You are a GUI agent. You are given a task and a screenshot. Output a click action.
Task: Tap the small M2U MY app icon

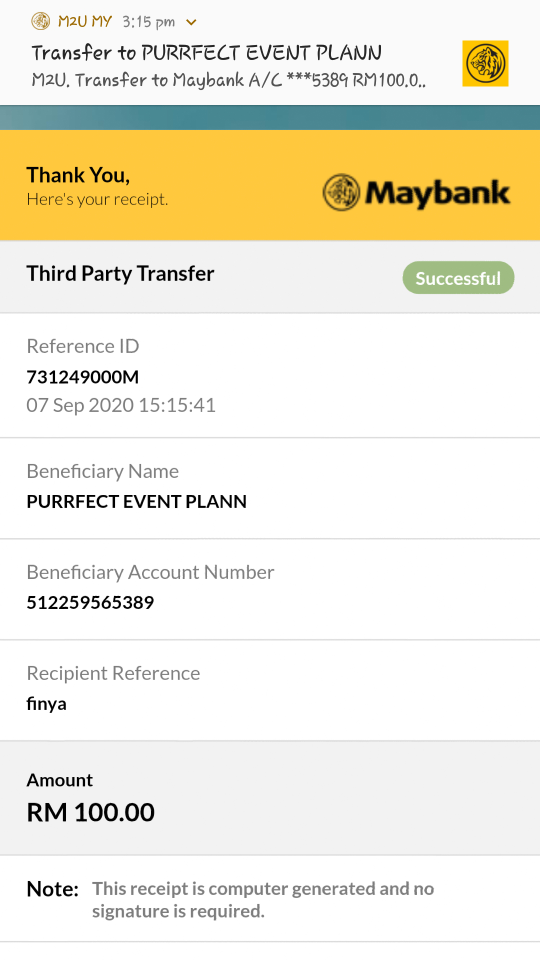pos(40,21)
